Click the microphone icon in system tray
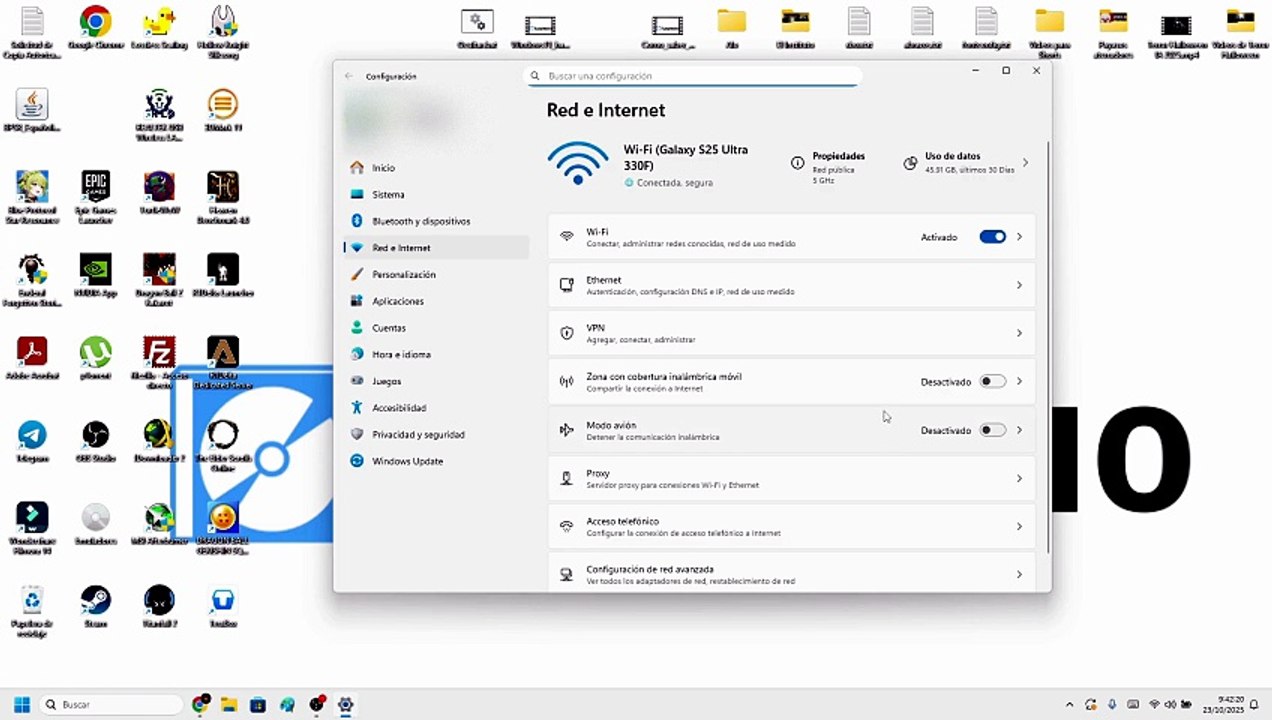The image size is (1272, 720). 1112,705
